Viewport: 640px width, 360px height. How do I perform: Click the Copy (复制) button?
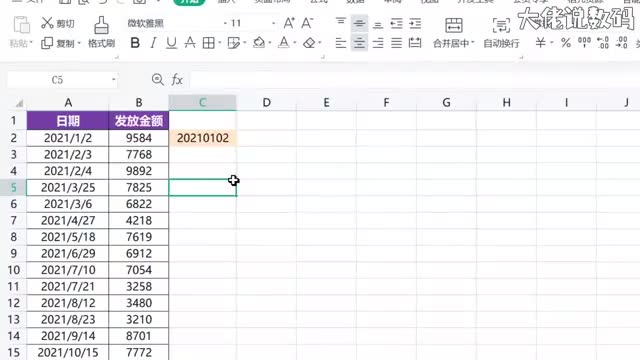(x=58, y=43)
